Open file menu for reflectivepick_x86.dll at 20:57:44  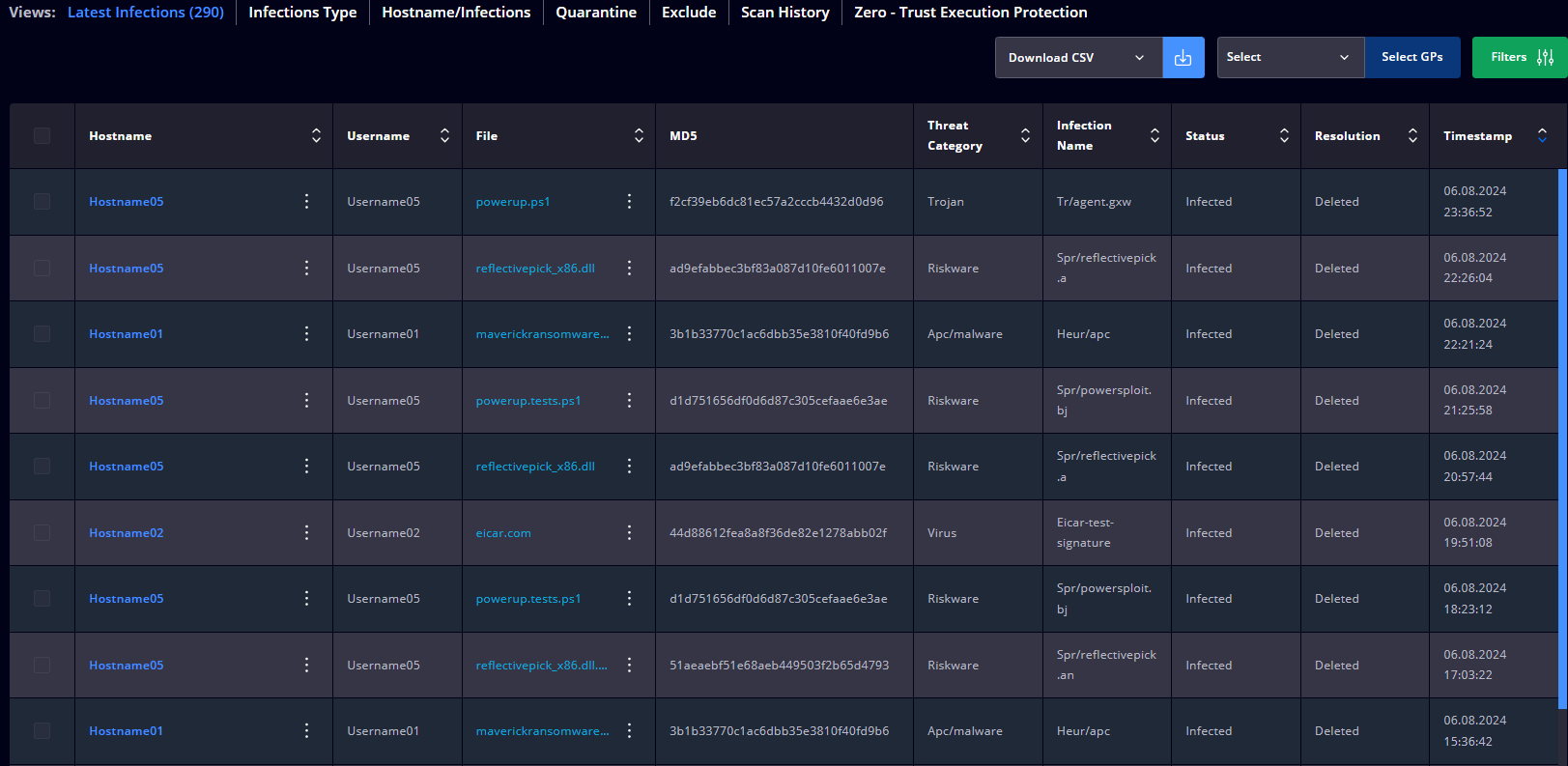click(x=629, y=466)
